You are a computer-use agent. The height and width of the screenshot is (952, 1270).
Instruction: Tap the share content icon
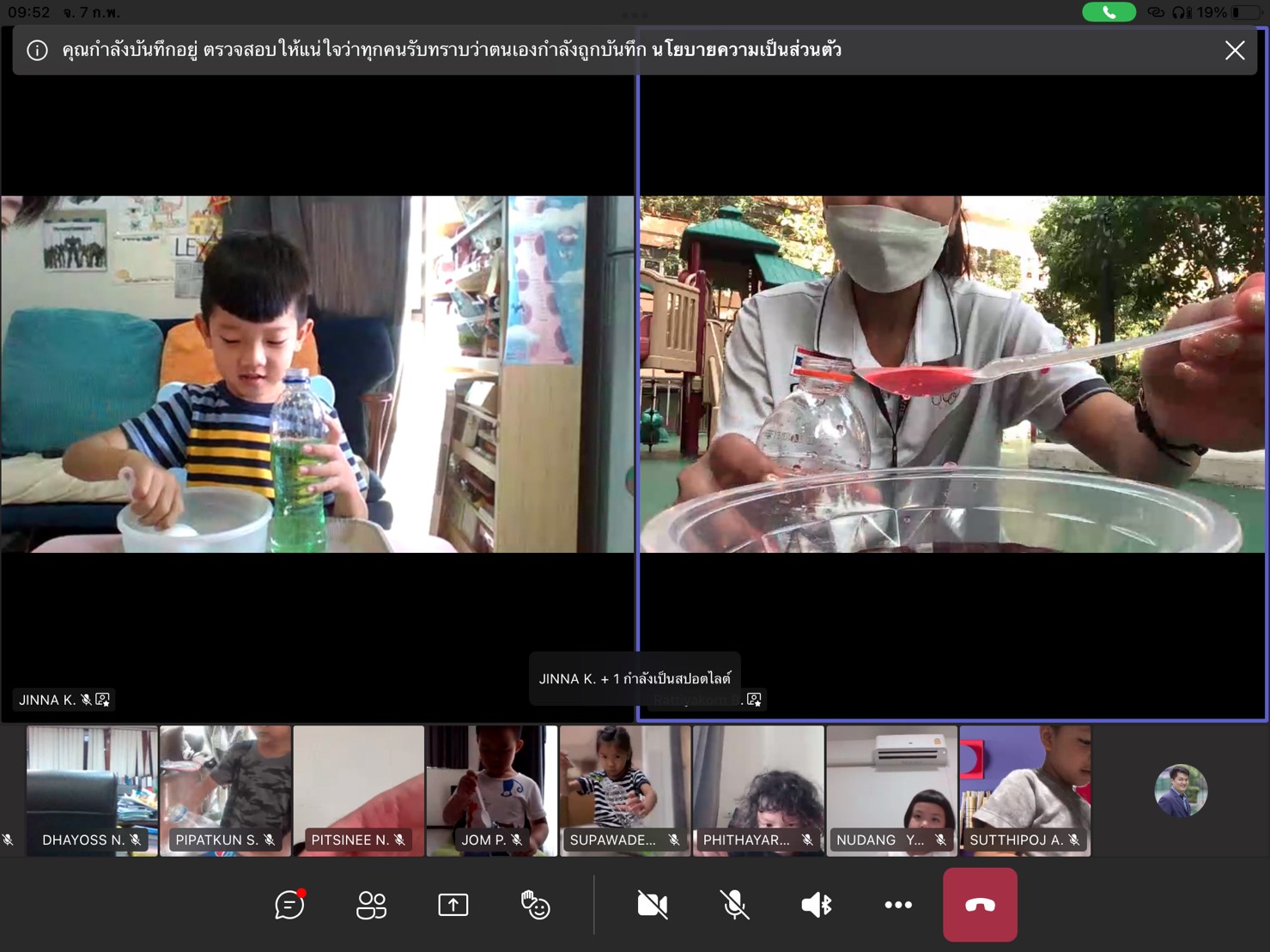pyautogui.click(x=453, y=905)
